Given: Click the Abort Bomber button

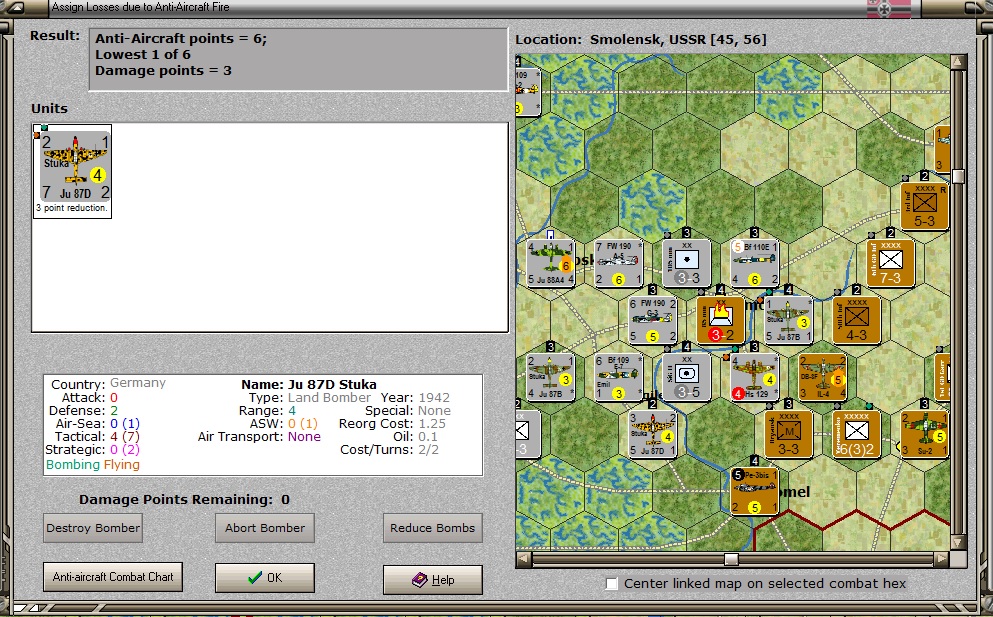Looking at the screenshot, I should pyautogui.click(x=265, y=528).
